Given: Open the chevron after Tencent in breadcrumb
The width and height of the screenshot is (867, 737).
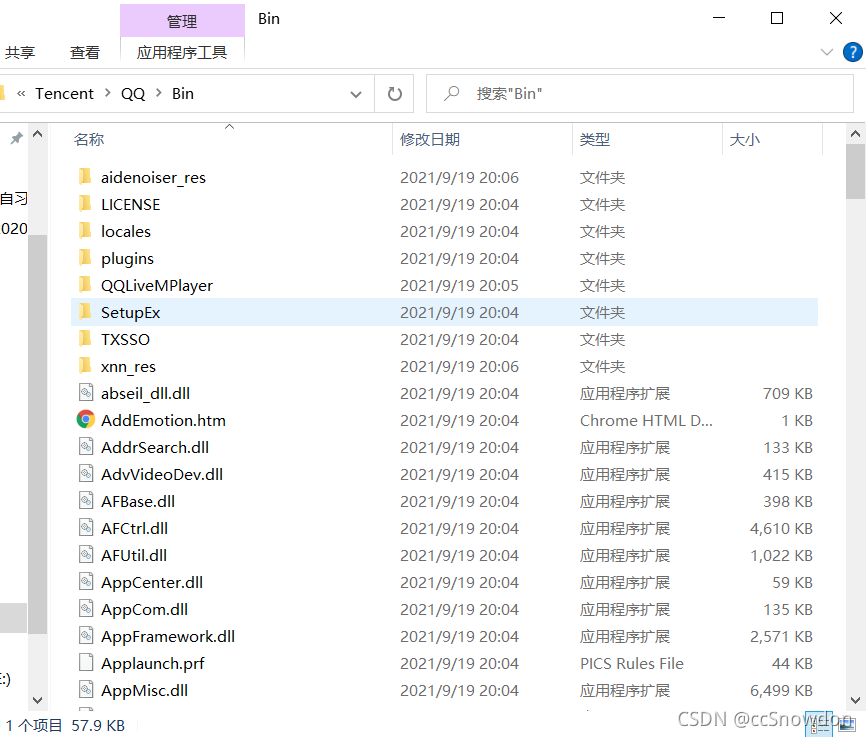Looking at the screenshot, I should click(x=107, y=93).
